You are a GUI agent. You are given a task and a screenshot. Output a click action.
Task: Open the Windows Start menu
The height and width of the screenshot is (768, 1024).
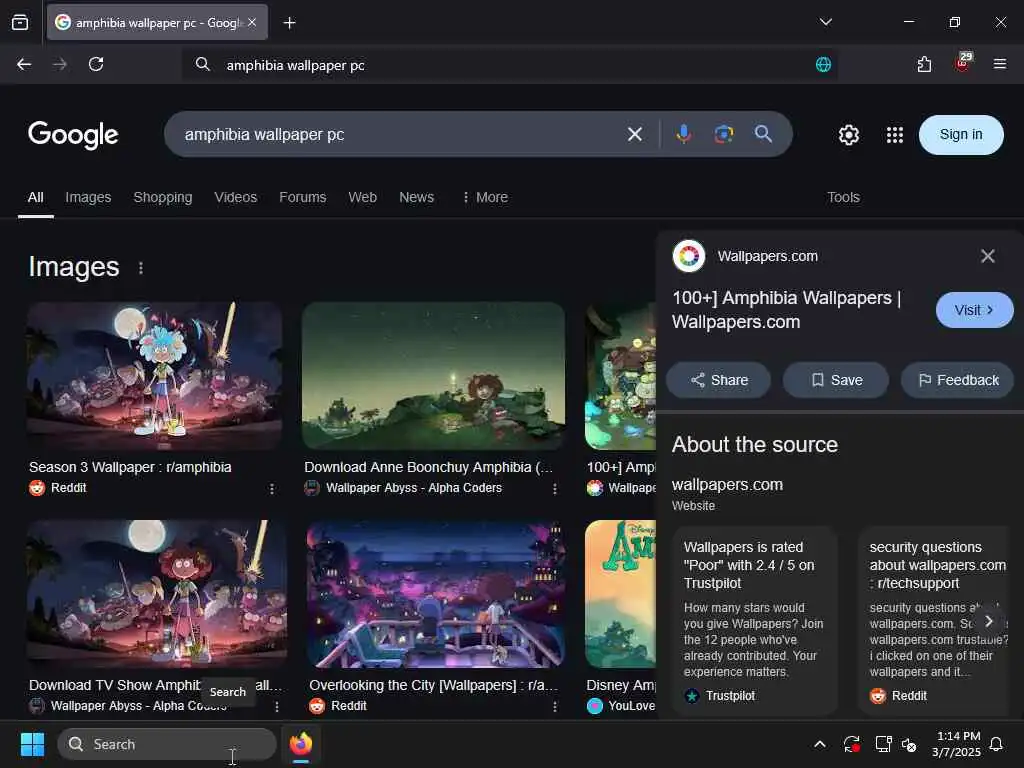(x=32, y=744)
